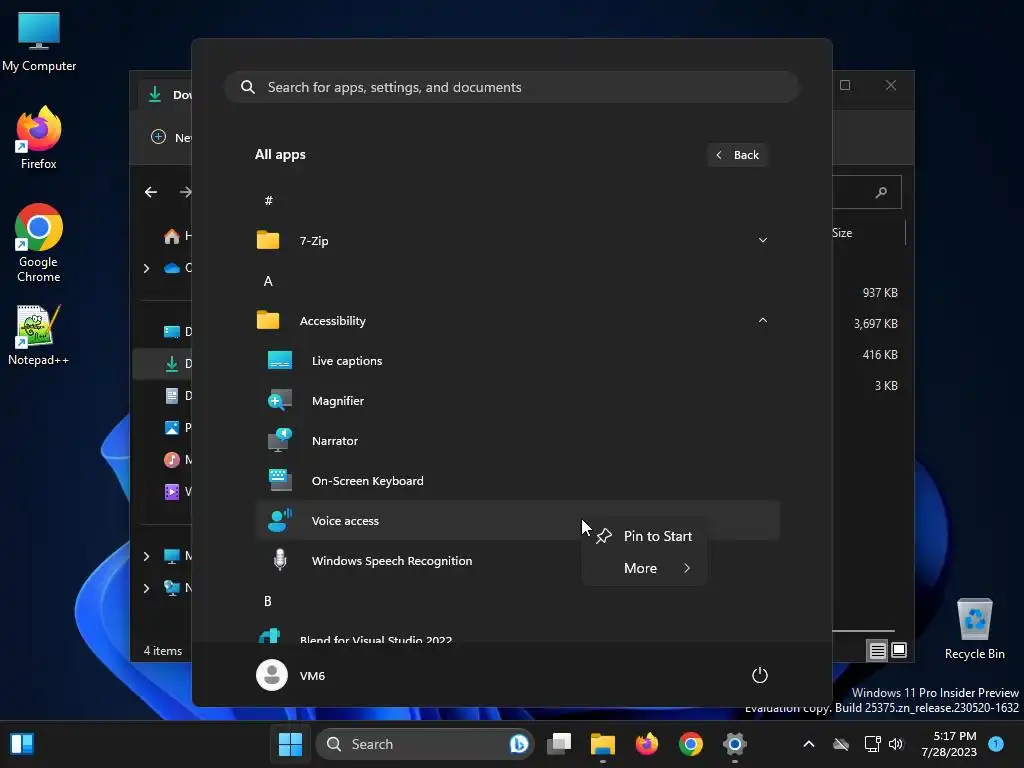Viewport: 1024px width, 768px height.
Task: Open Widgets button at taskbar left
Action: pos(22,744)
